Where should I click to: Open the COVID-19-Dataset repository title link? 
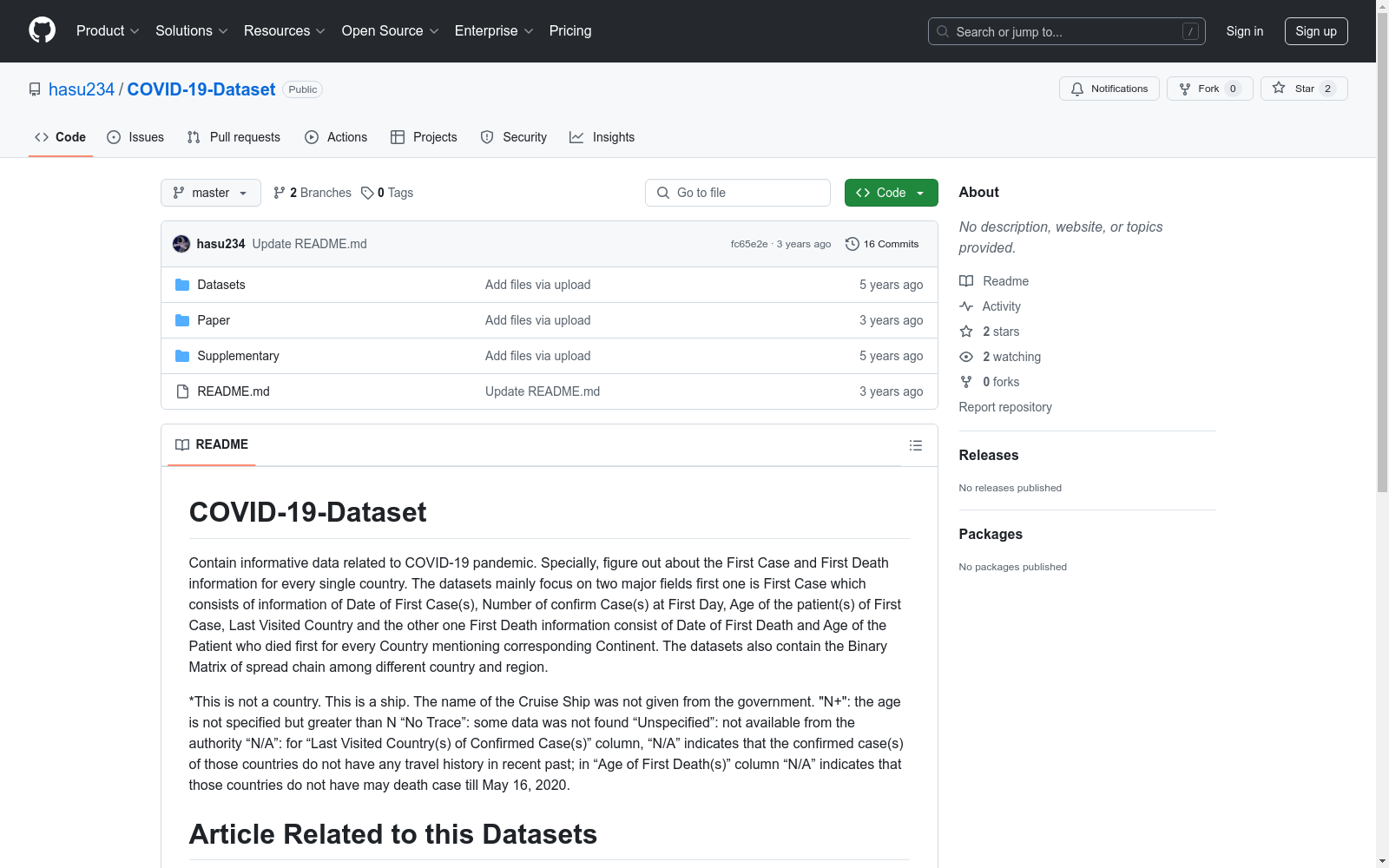[x=201, y=89]
